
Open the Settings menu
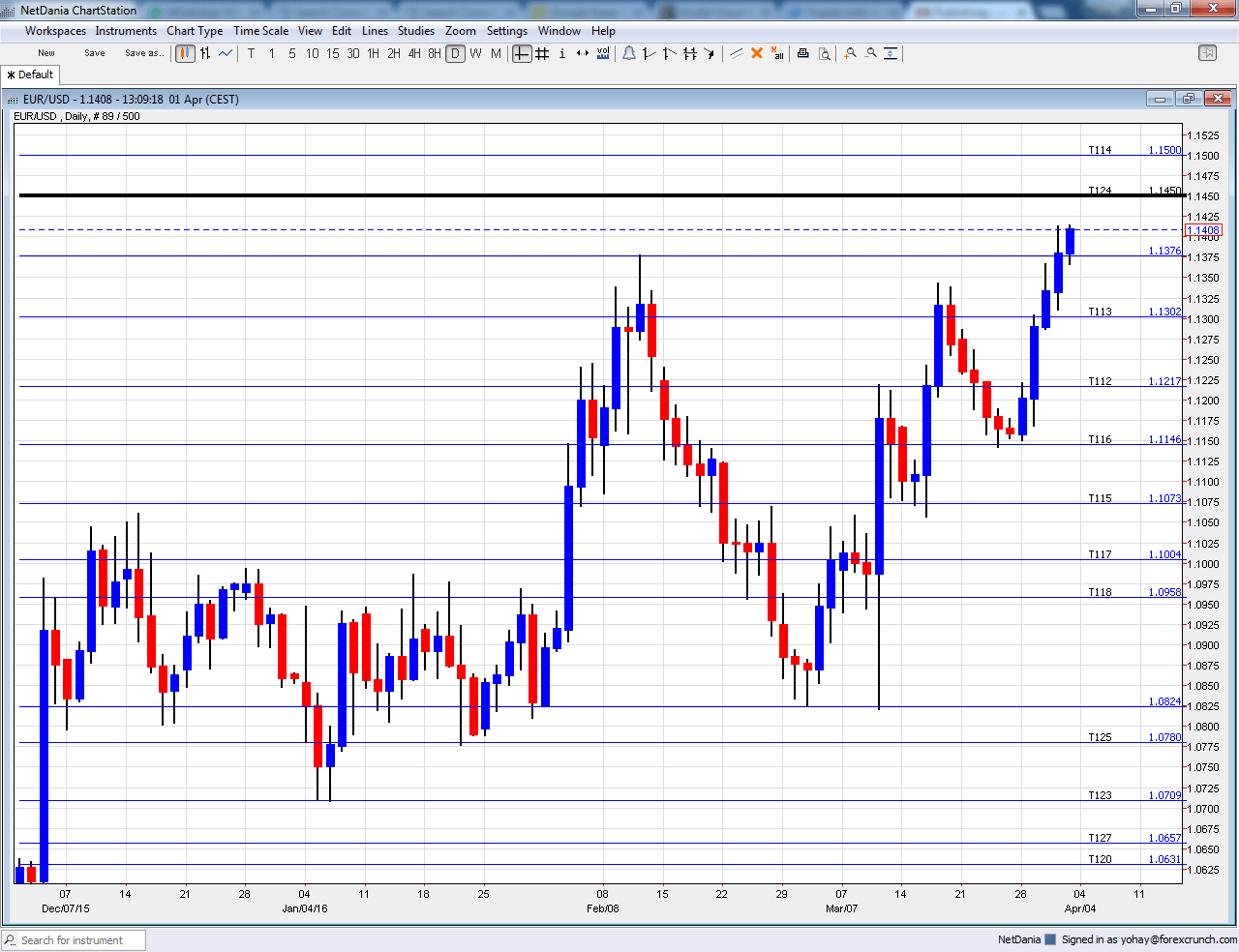click(507, 31)
